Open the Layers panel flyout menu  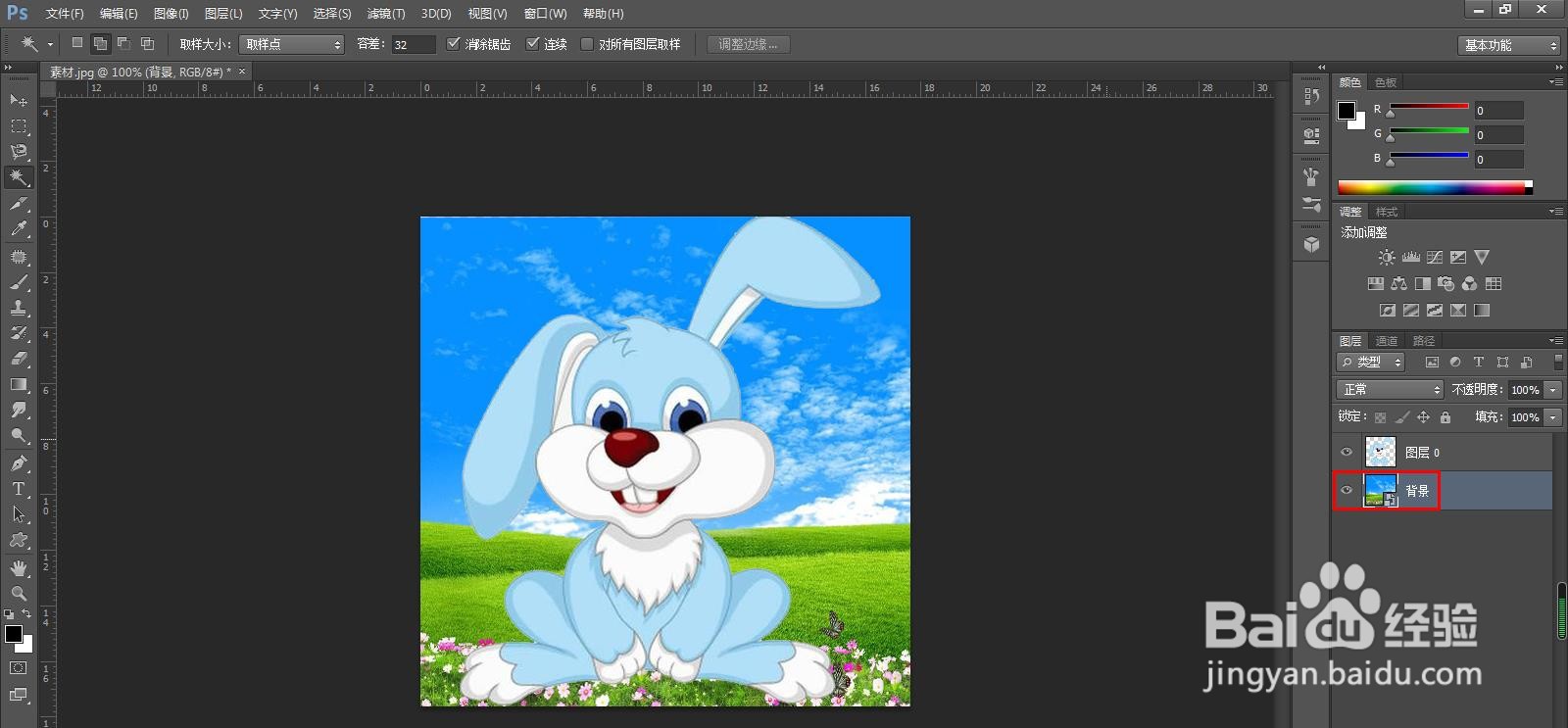tap(1555, 341)
